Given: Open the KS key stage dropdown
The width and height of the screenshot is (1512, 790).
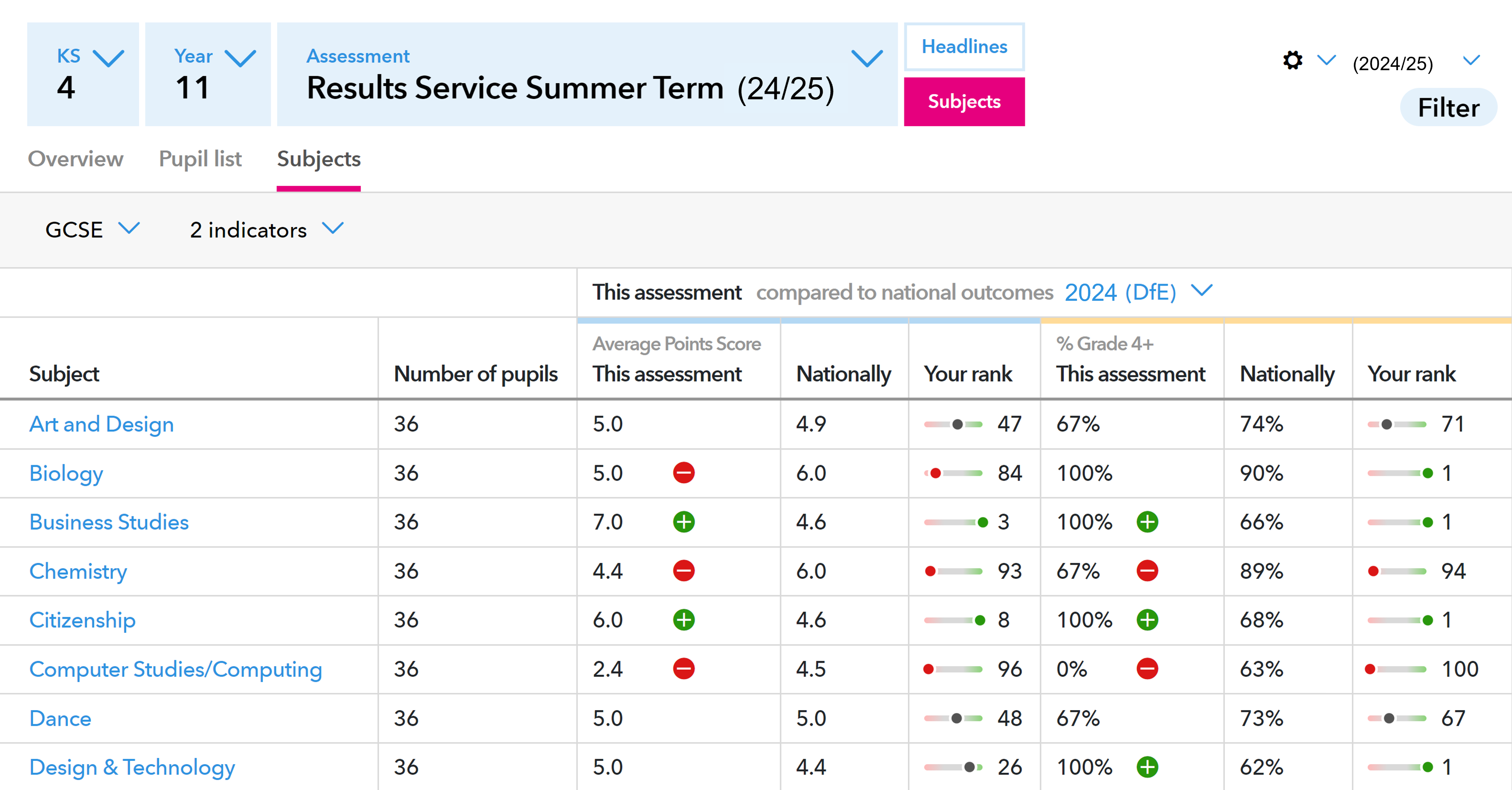Looking at the screenshot, I should [83, 74].
